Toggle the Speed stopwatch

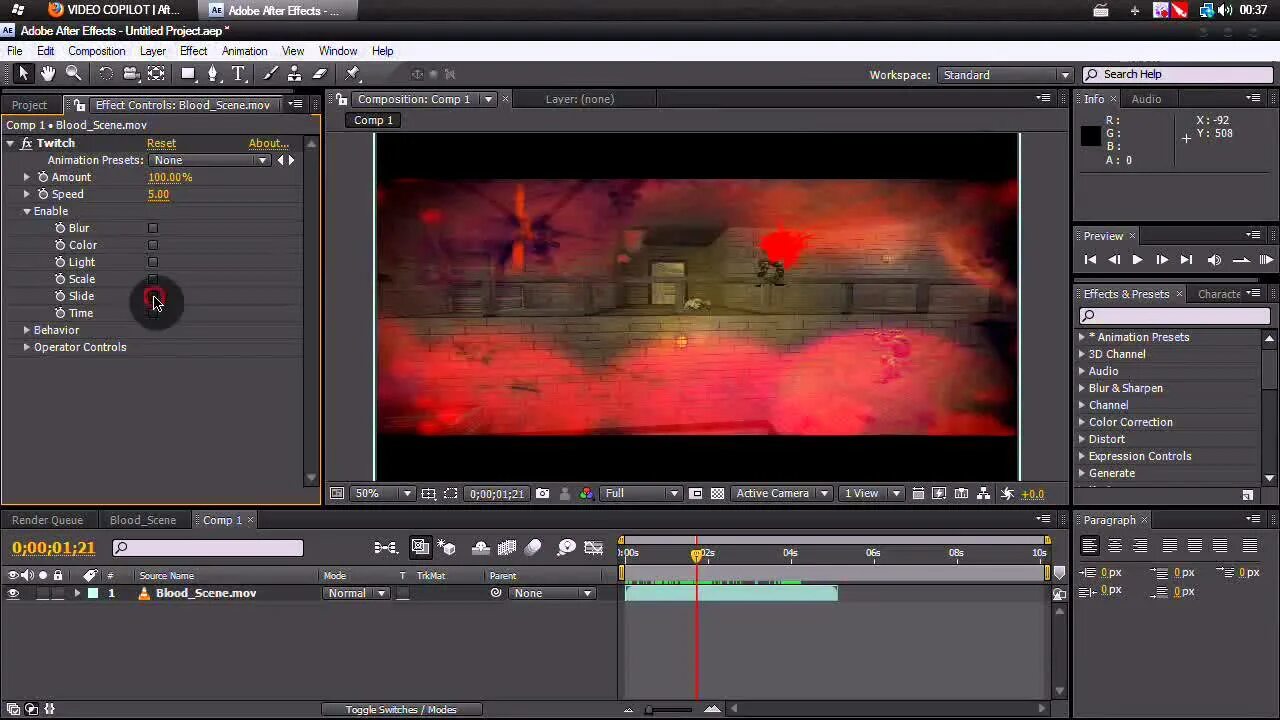pyautogui.click(x=43, y=194)
